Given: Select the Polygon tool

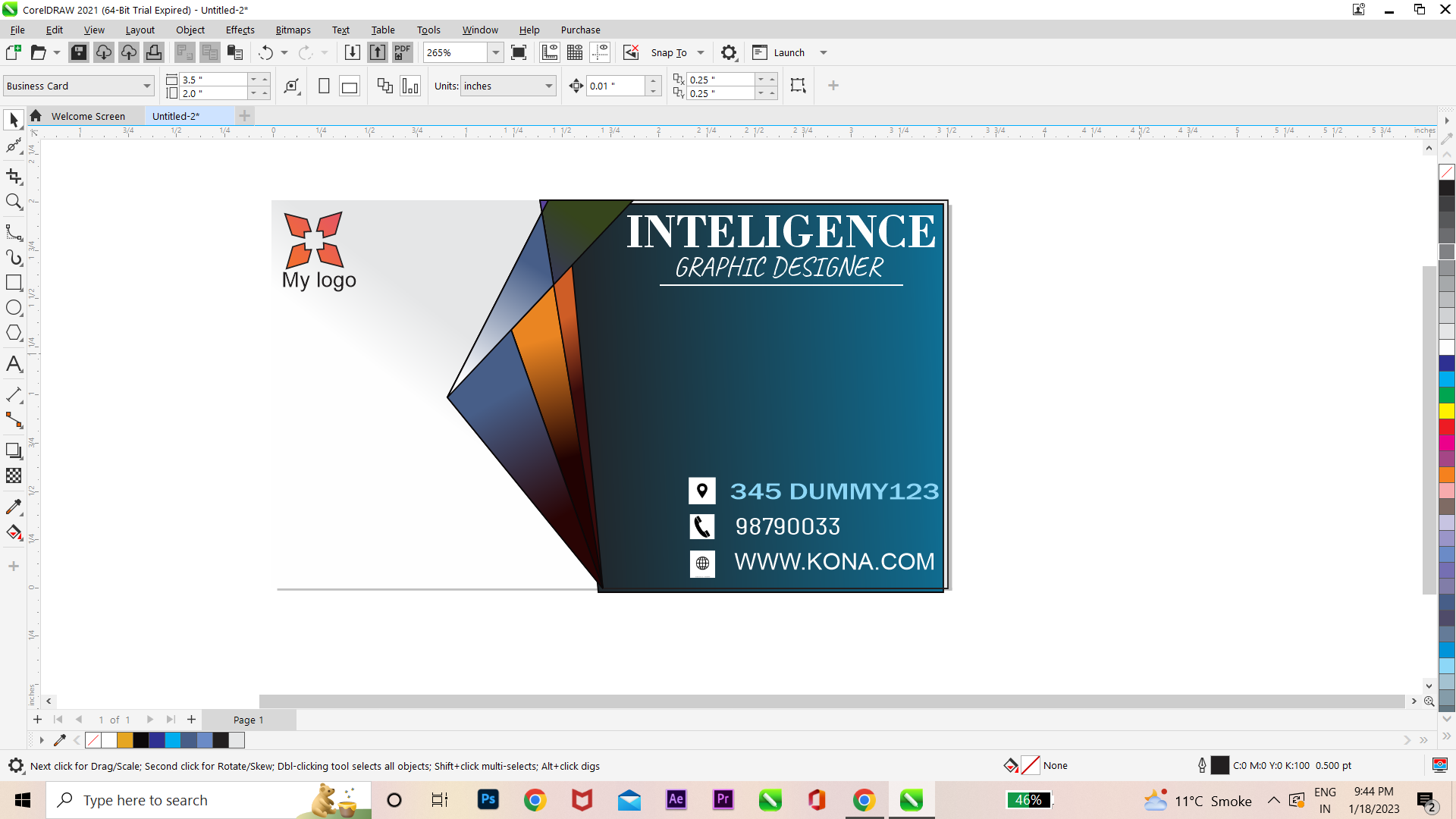Looking at the screenshot, I should point(14,333).
